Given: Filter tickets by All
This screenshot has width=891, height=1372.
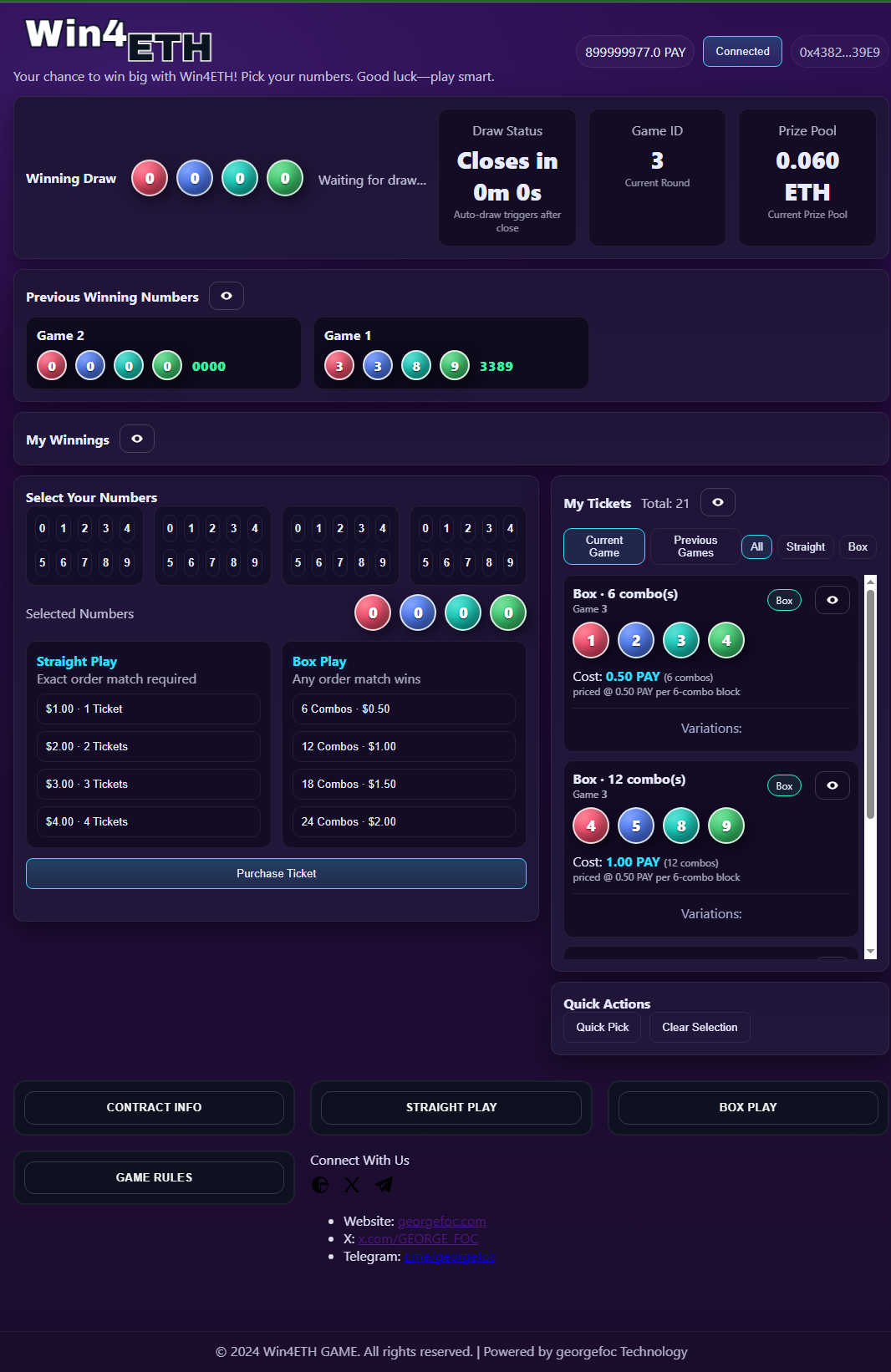Looking at the screenshot, I should 757,546.
